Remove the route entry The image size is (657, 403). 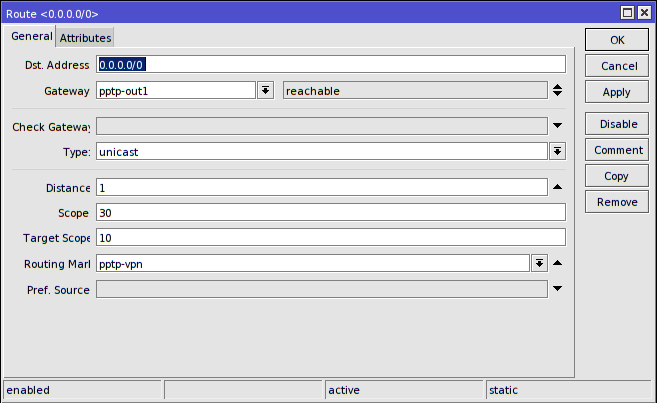pos(616,202)
